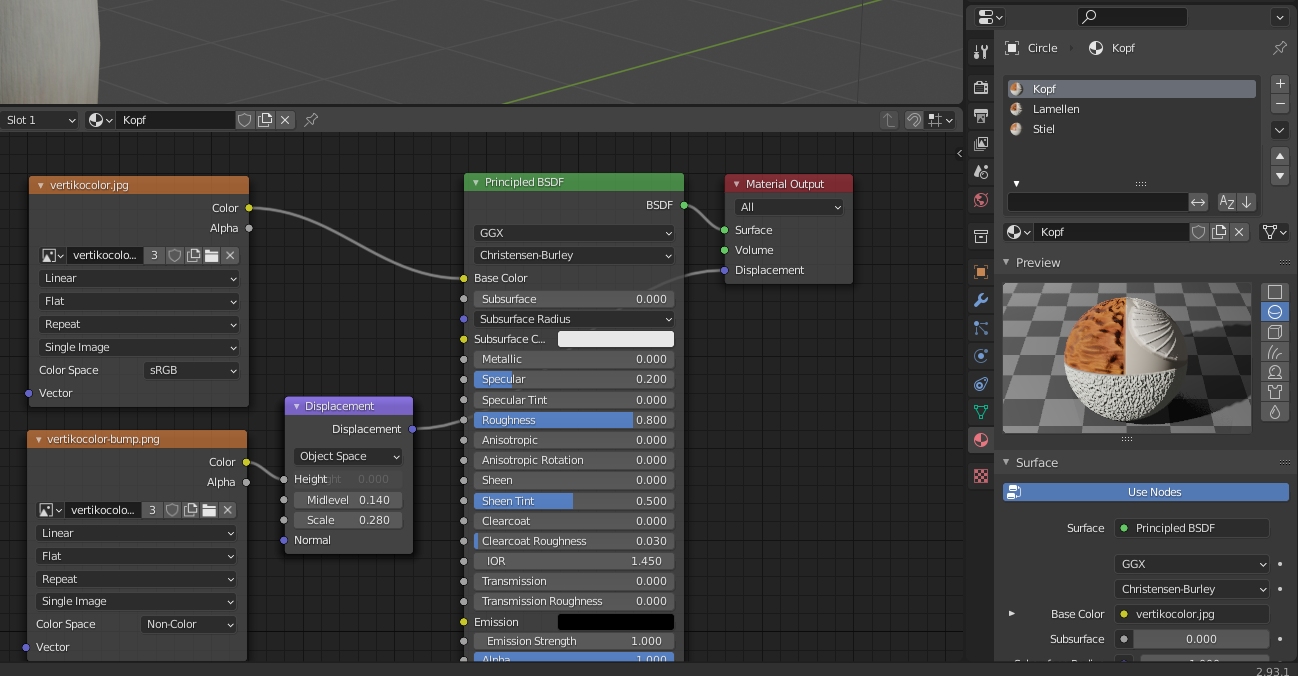
Task: Move material slot up in list
Action: [x=1279, y=156]
